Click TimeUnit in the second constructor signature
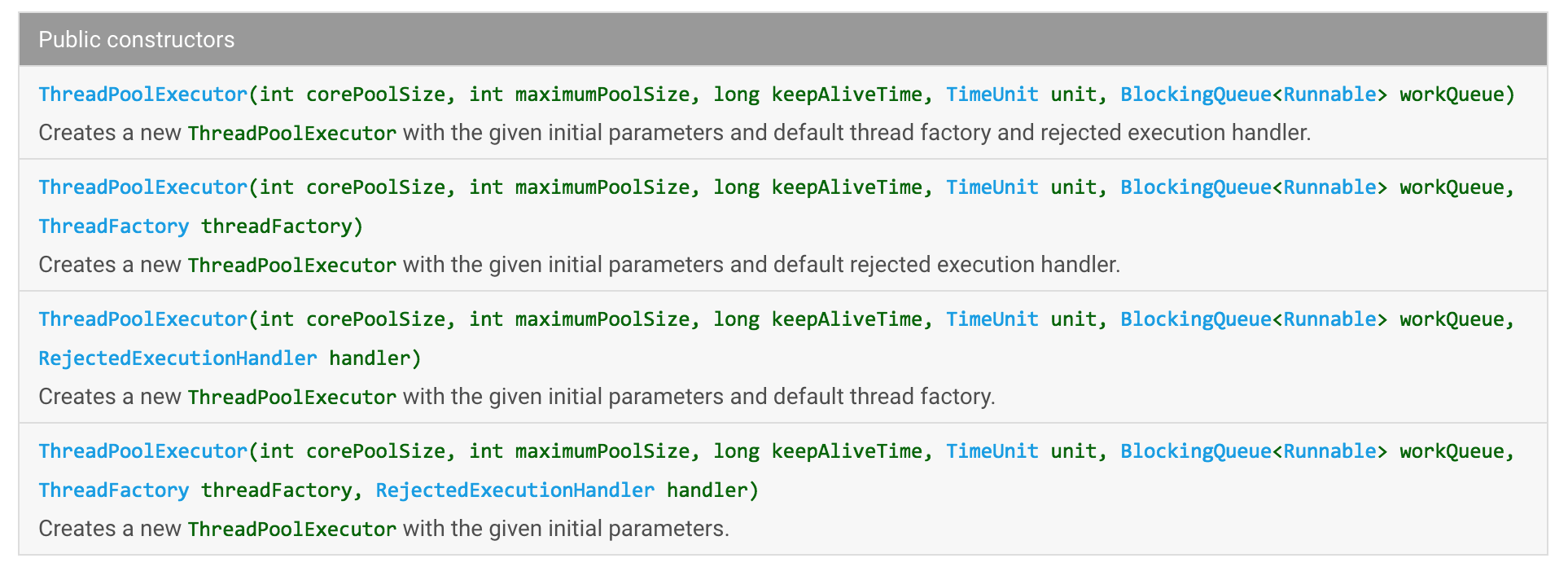The image size is (1568, 567). (x=992, y=187)
